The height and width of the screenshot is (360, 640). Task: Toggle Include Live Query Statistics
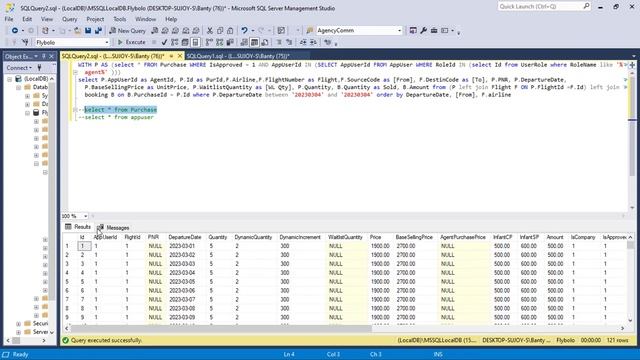(x=220, y=42)
